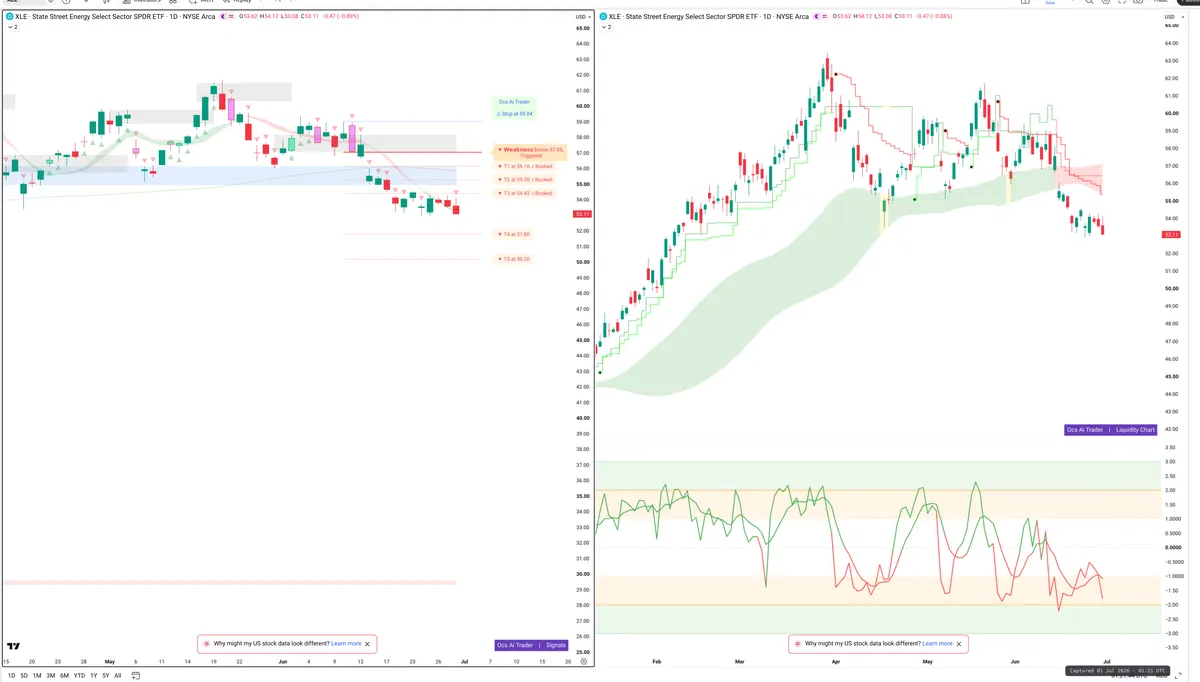The height and width of the screenshot is (682, 1200).
Task: Select the YTD time range
Action: [79, 675]
